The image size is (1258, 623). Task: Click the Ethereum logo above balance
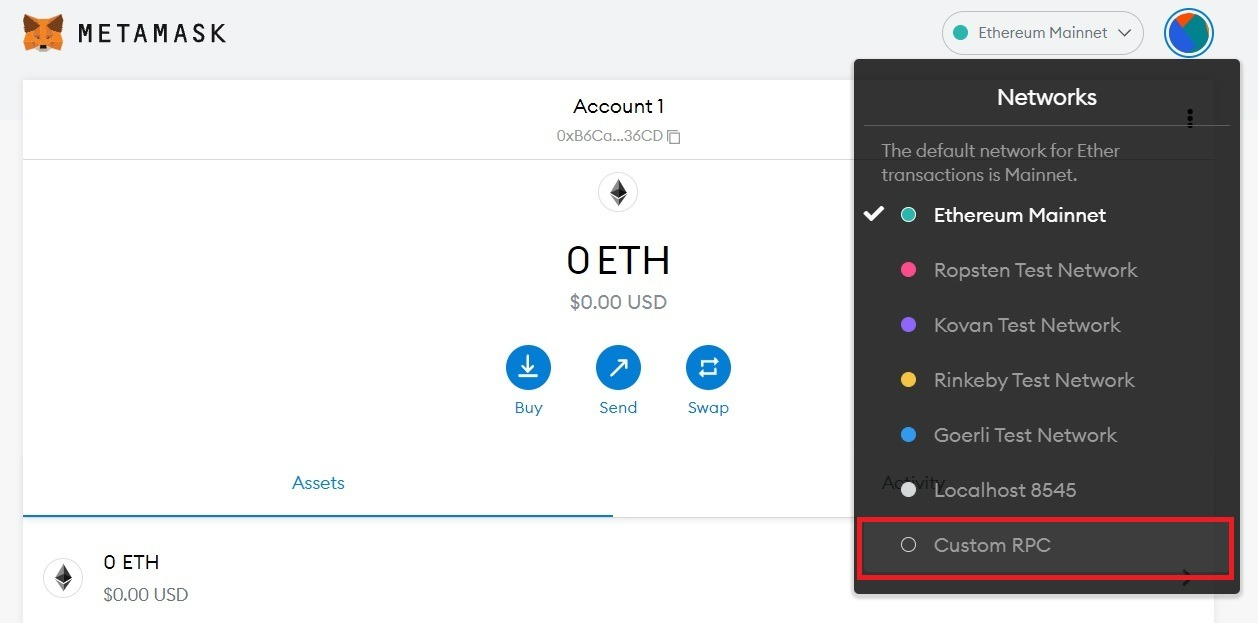point(618,192)
